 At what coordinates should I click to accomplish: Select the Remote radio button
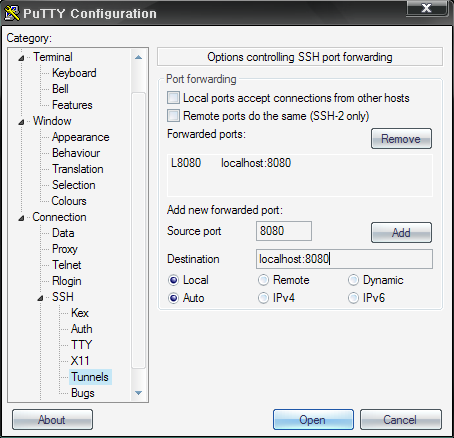click(x=263, y=280)
